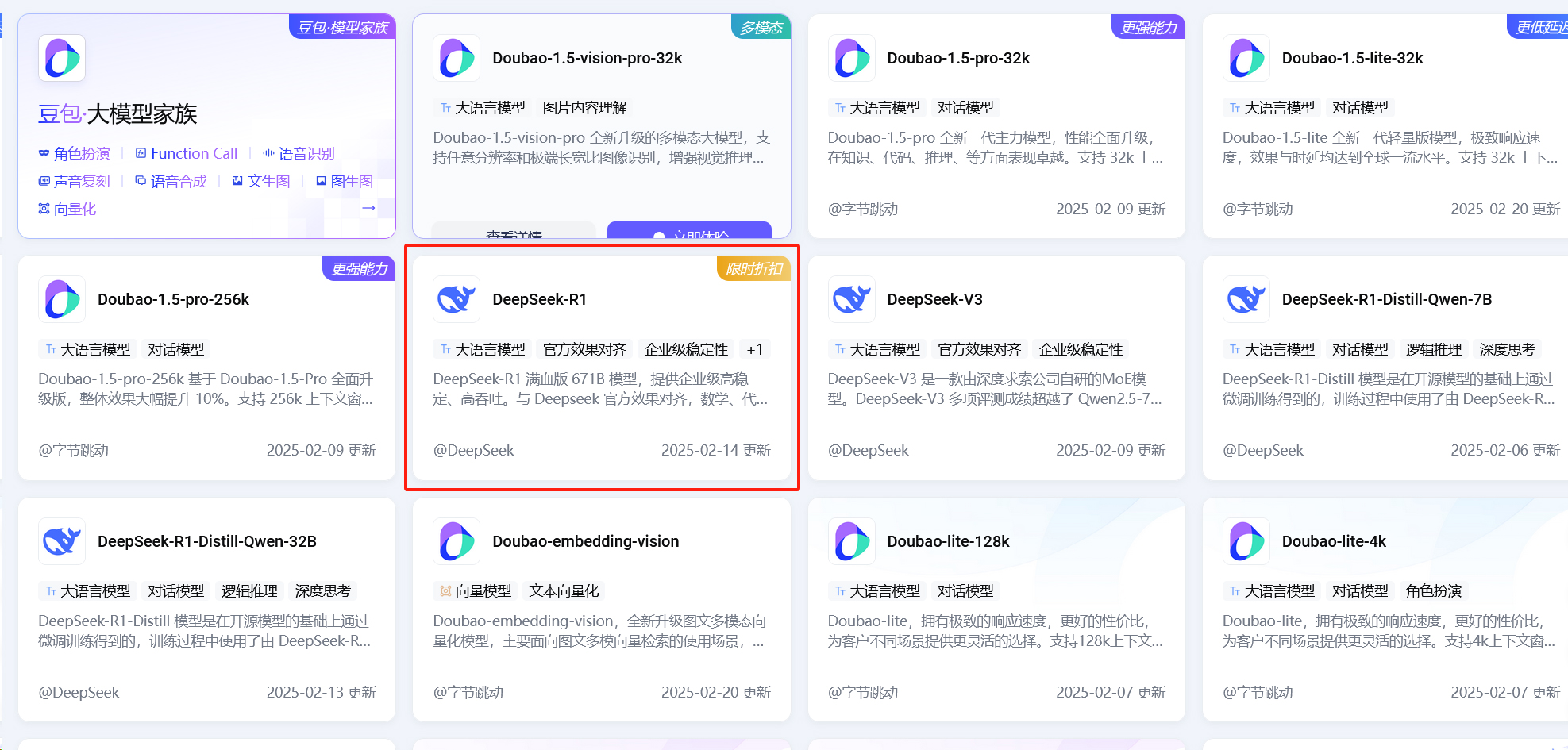Click the DeepSeek-R1-Distill-Qwen-32B whale icon
1568x750 pixels.
[62, 541]
